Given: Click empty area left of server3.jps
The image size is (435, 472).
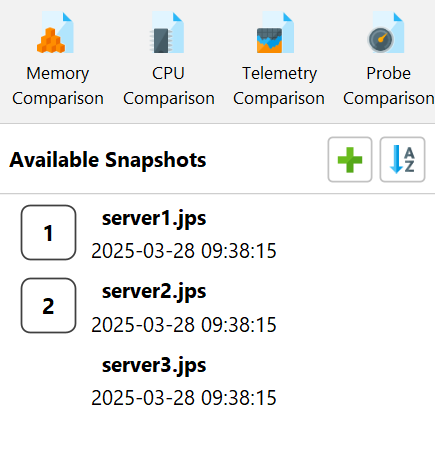Looking at the screenshot, I should (x=48, y=380).
